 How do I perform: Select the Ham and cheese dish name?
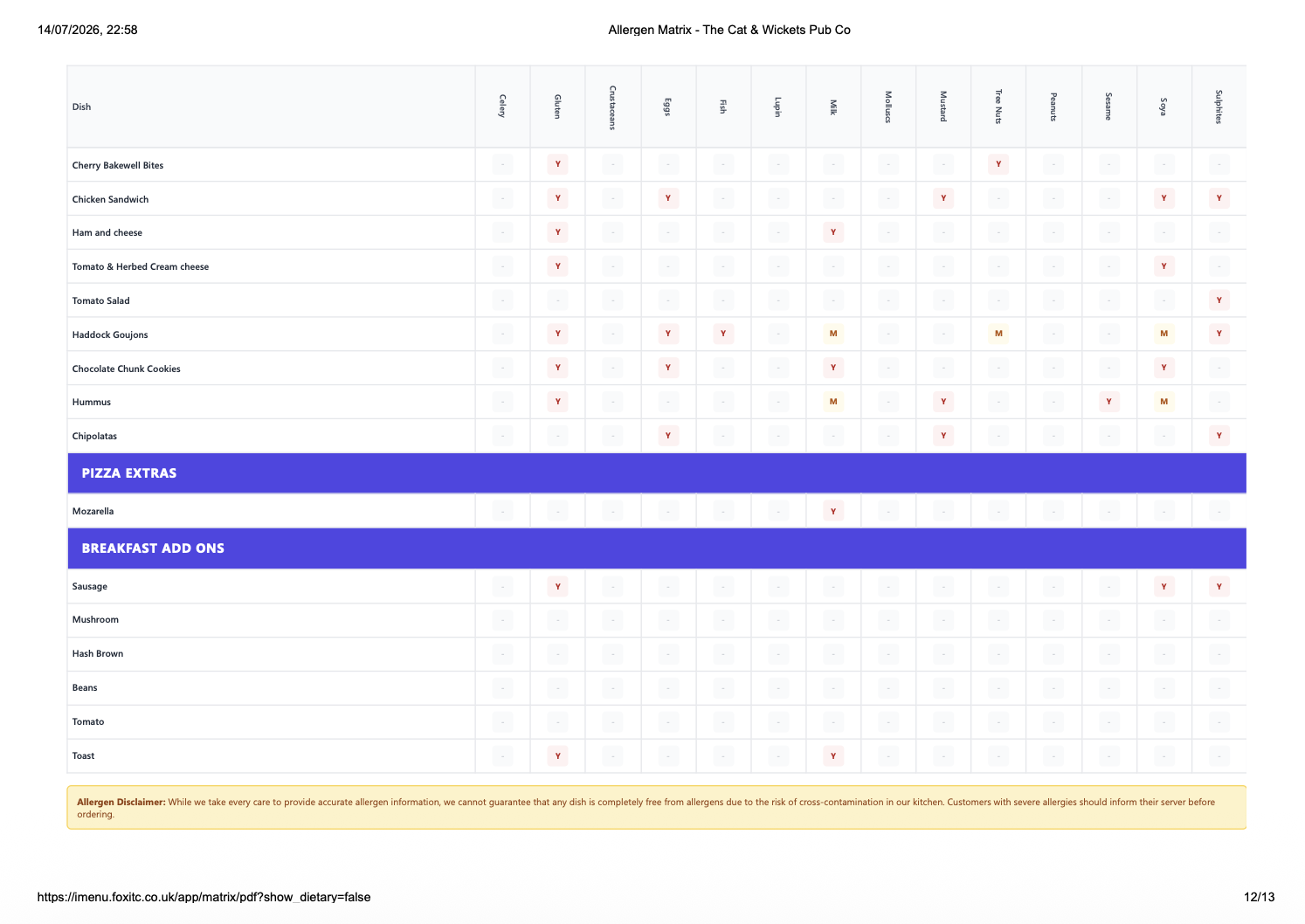107,232
